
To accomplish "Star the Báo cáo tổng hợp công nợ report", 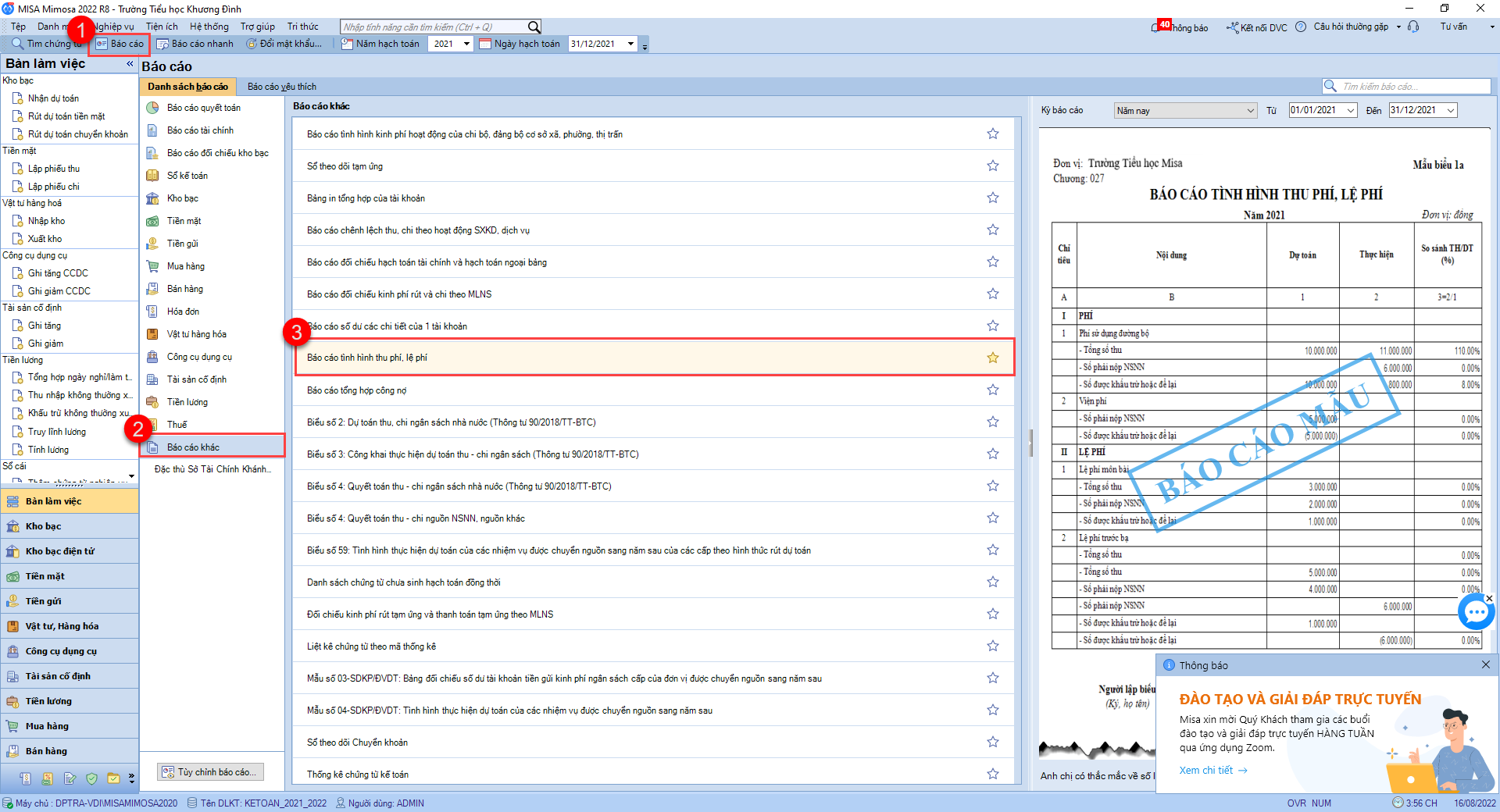I will coord(992,390).
